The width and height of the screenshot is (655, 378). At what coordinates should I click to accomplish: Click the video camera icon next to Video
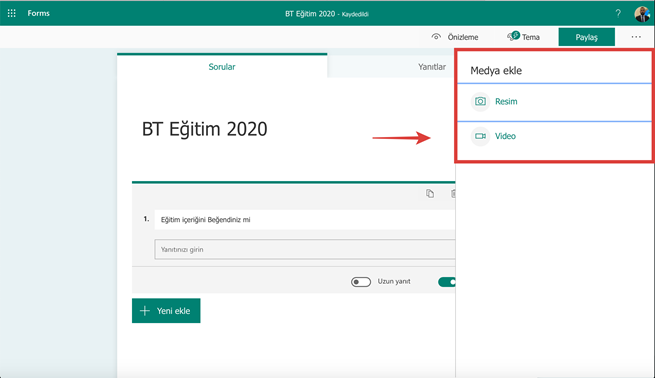click(480, 136)
